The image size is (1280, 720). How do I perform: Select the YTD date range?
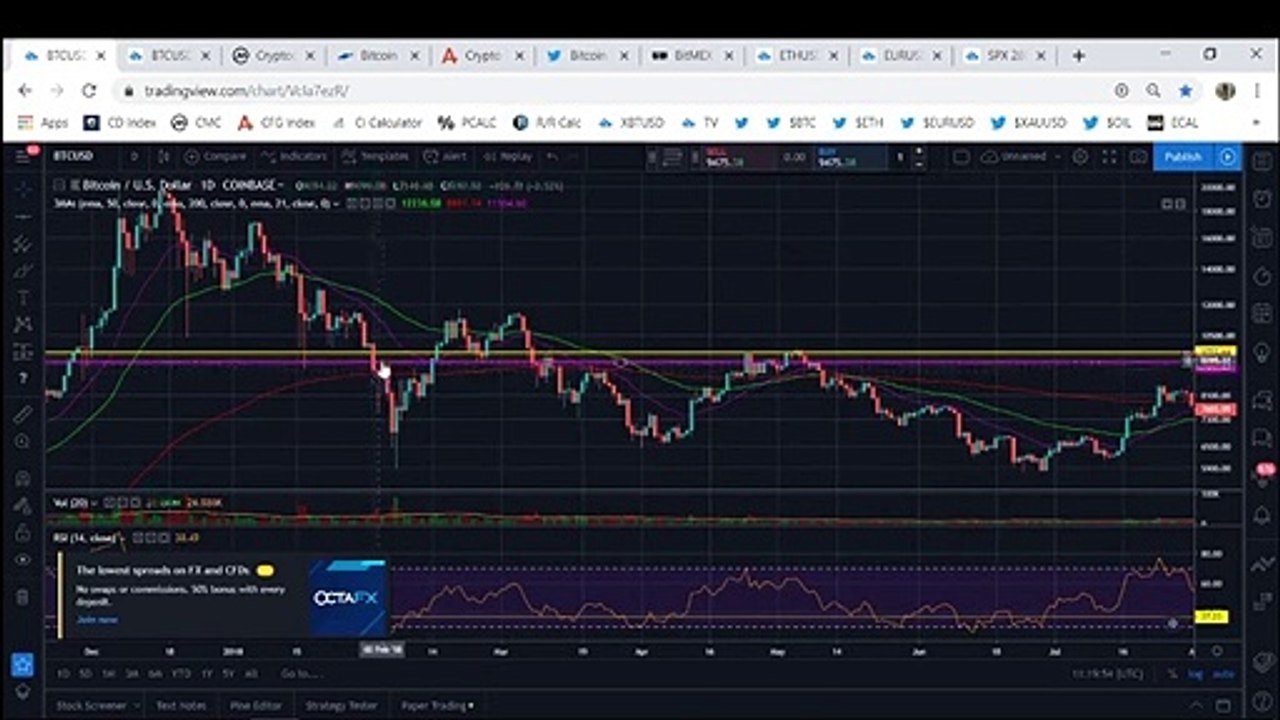182,674
